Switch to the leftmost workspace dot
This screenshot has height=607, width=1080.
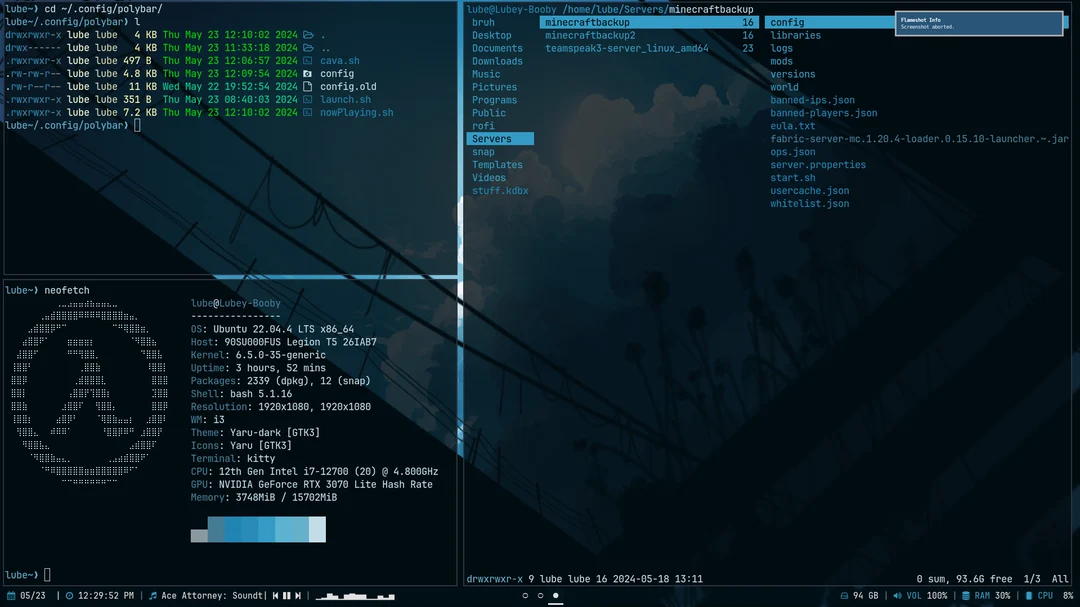[x=524, y=595]
